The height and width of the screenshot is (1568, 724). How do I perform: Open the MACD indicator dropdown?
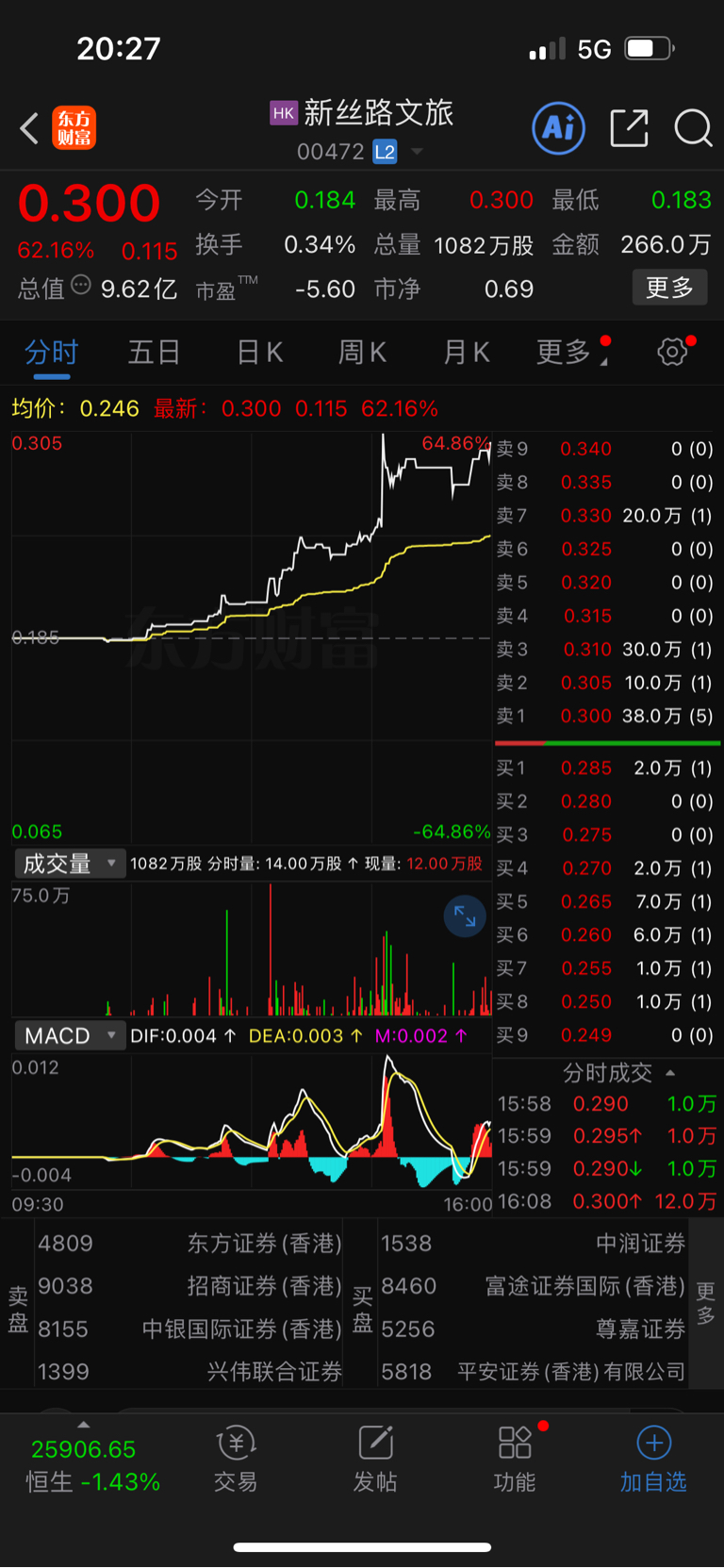[x=69, y=1035]
